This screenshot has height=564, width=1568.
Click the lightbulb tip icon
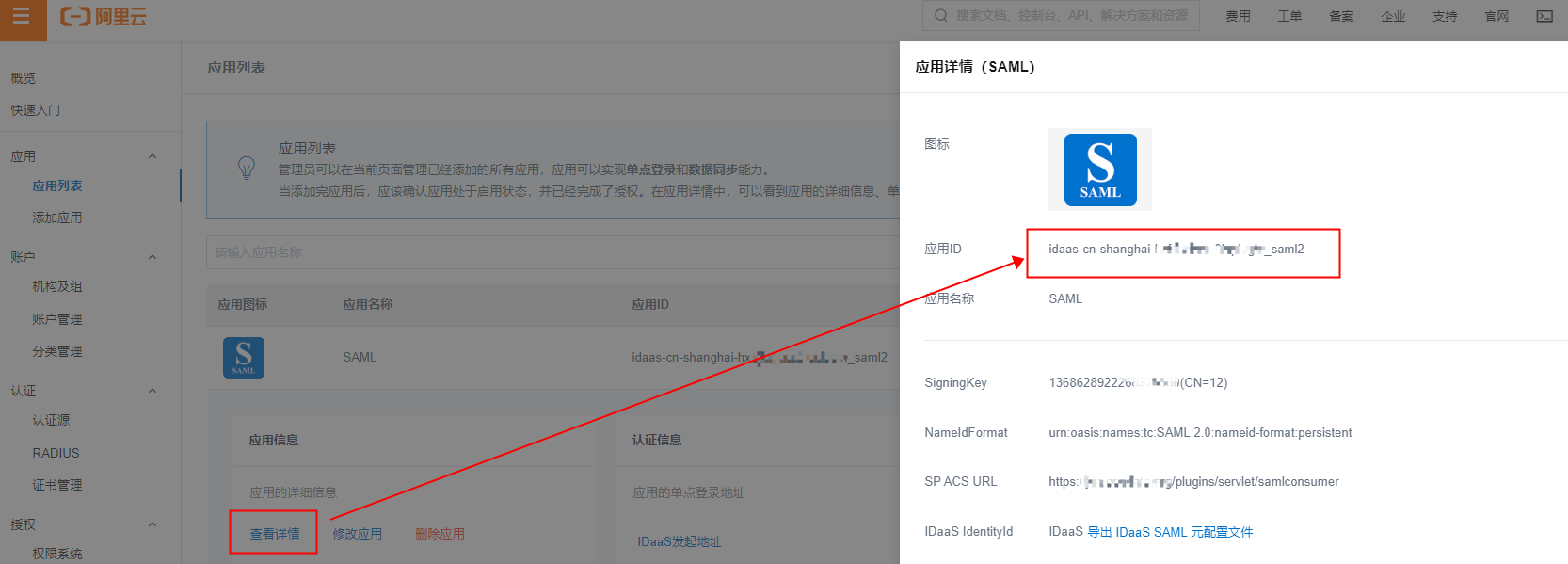pos(247,169)
